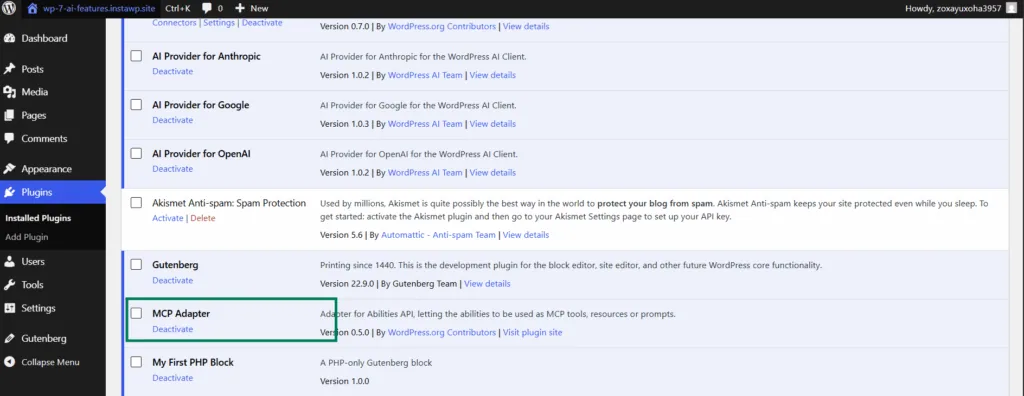
Task: Deactivate the MCP Adapter plugin
Action: click(x=172, y=329)
